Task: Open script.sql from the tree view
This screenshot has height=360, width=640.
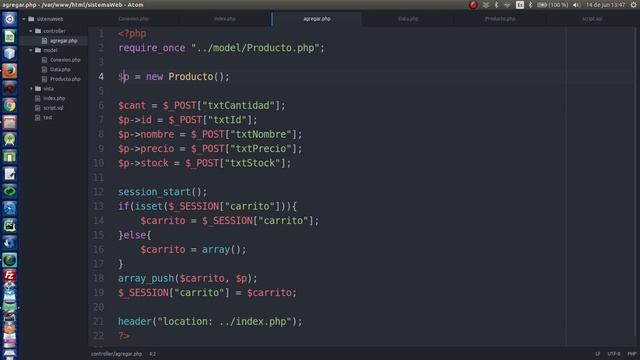Action: click(x=53, y=108)
